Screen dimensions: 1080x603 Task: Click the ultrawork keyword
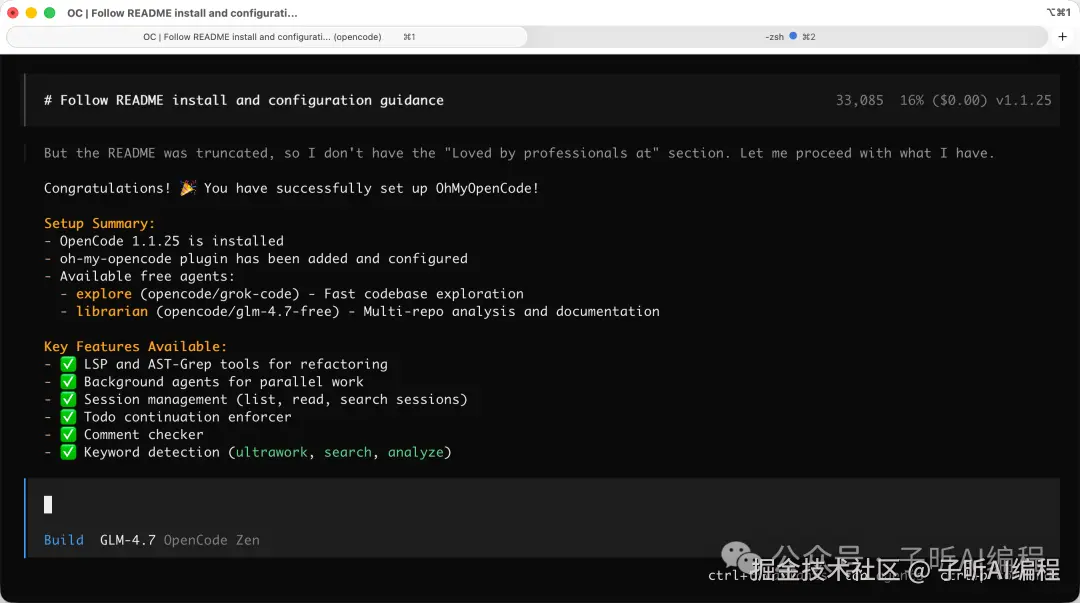pos(271,452)
